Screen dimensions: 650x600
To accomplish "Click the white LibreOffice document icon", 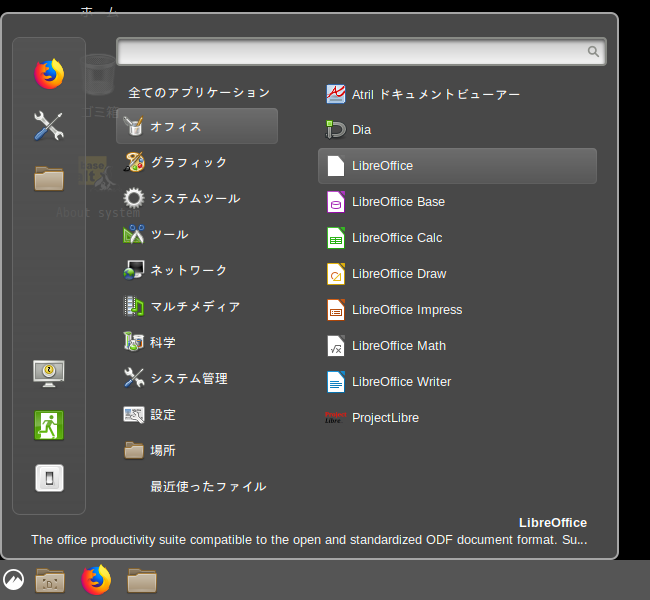I will (336, 166).
